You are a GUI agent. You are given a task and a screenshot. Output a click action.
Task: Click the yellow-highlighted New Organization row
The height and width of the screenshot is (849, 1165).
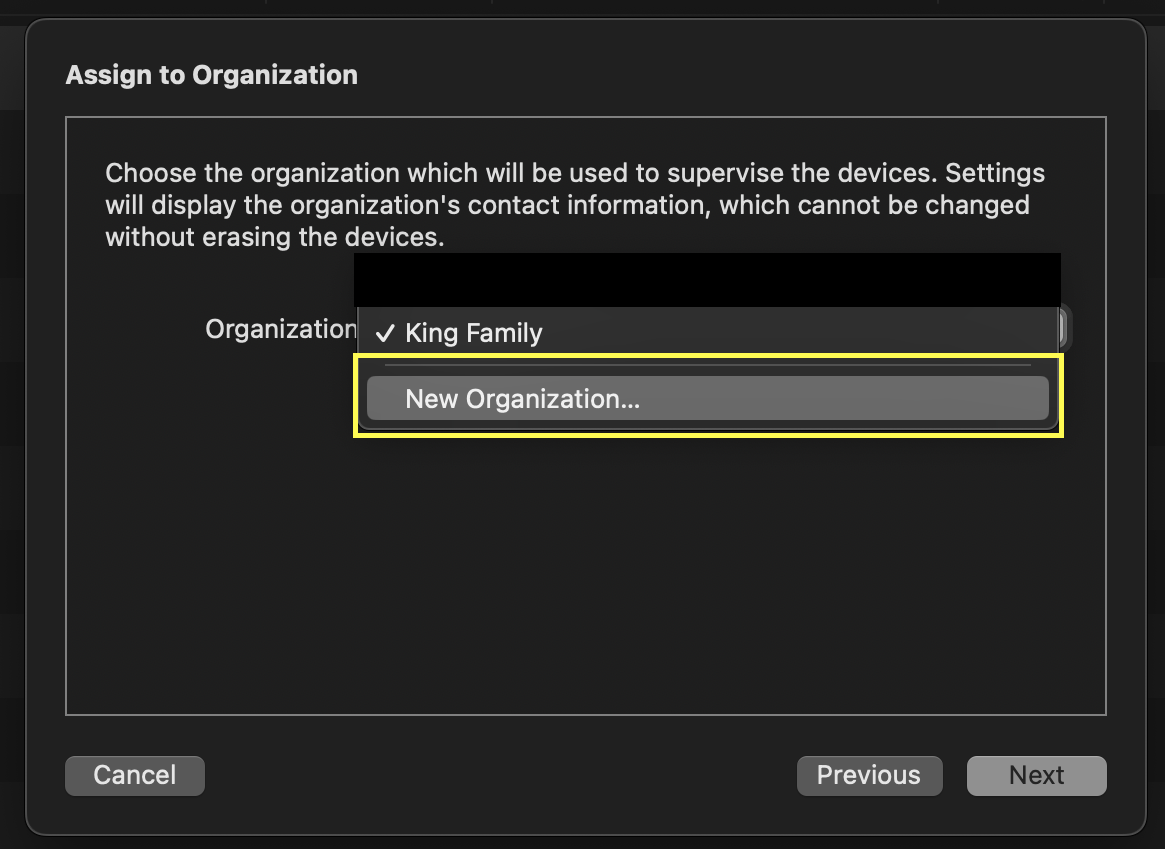click(x=707, y=398)
